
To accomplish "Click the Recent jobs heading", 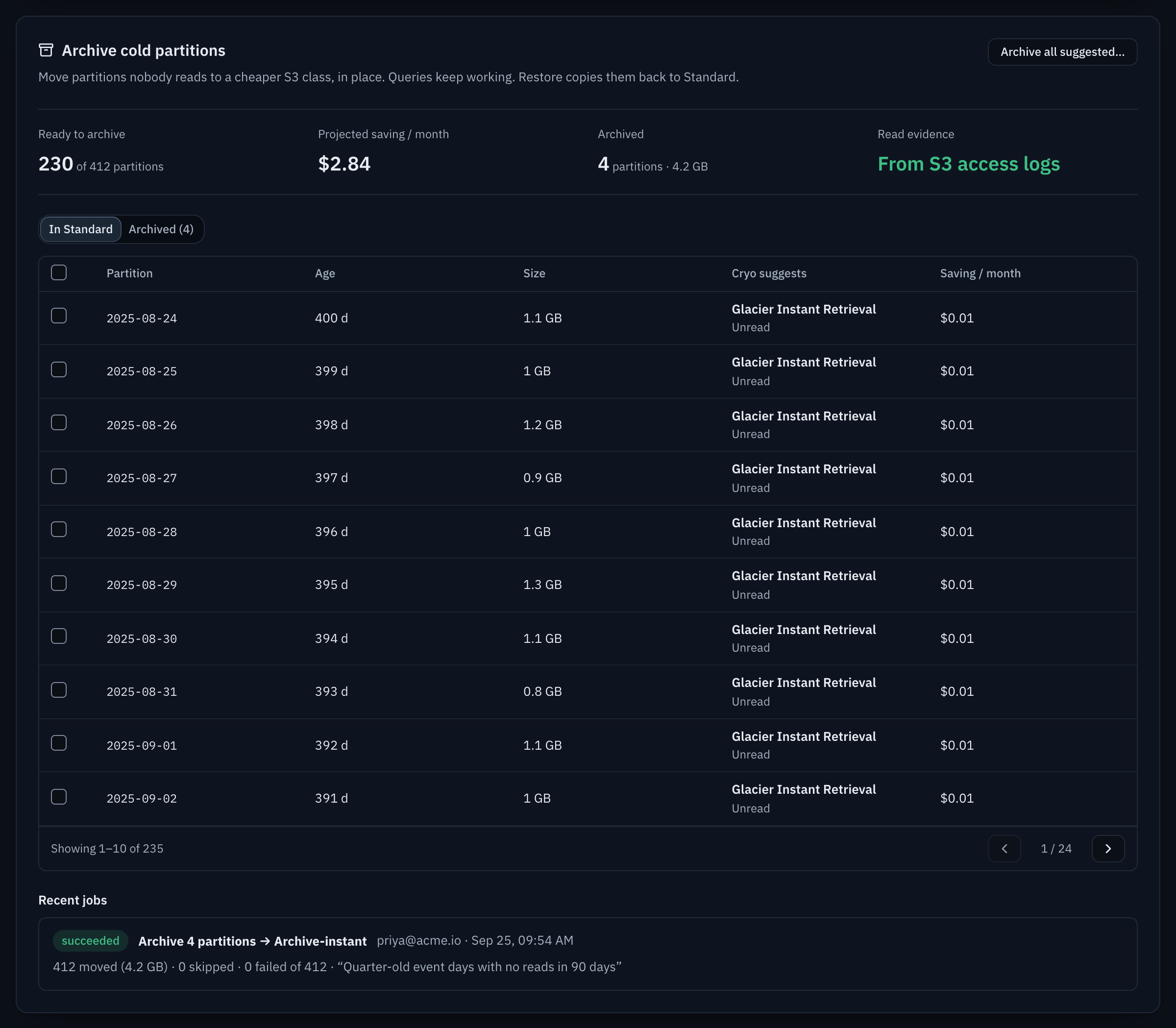I will click(73, 900).
